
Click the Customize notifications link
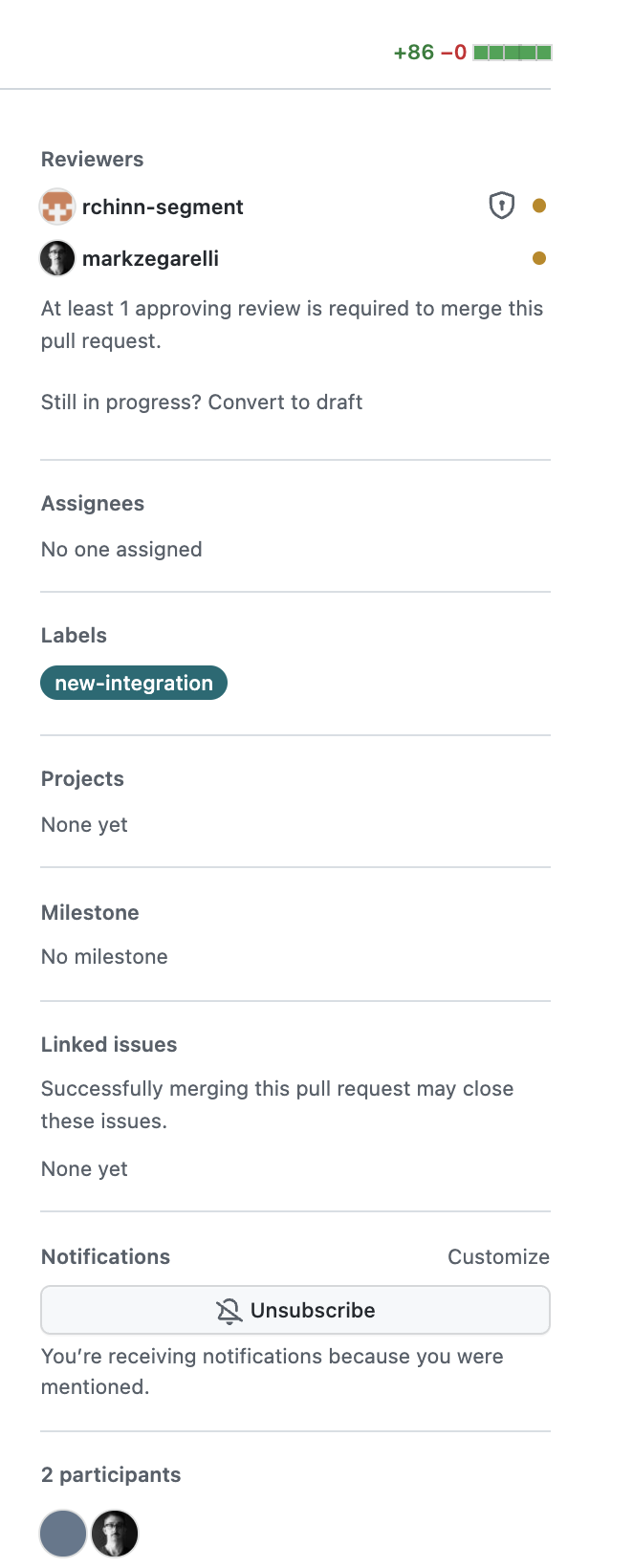pos(499,1257)
